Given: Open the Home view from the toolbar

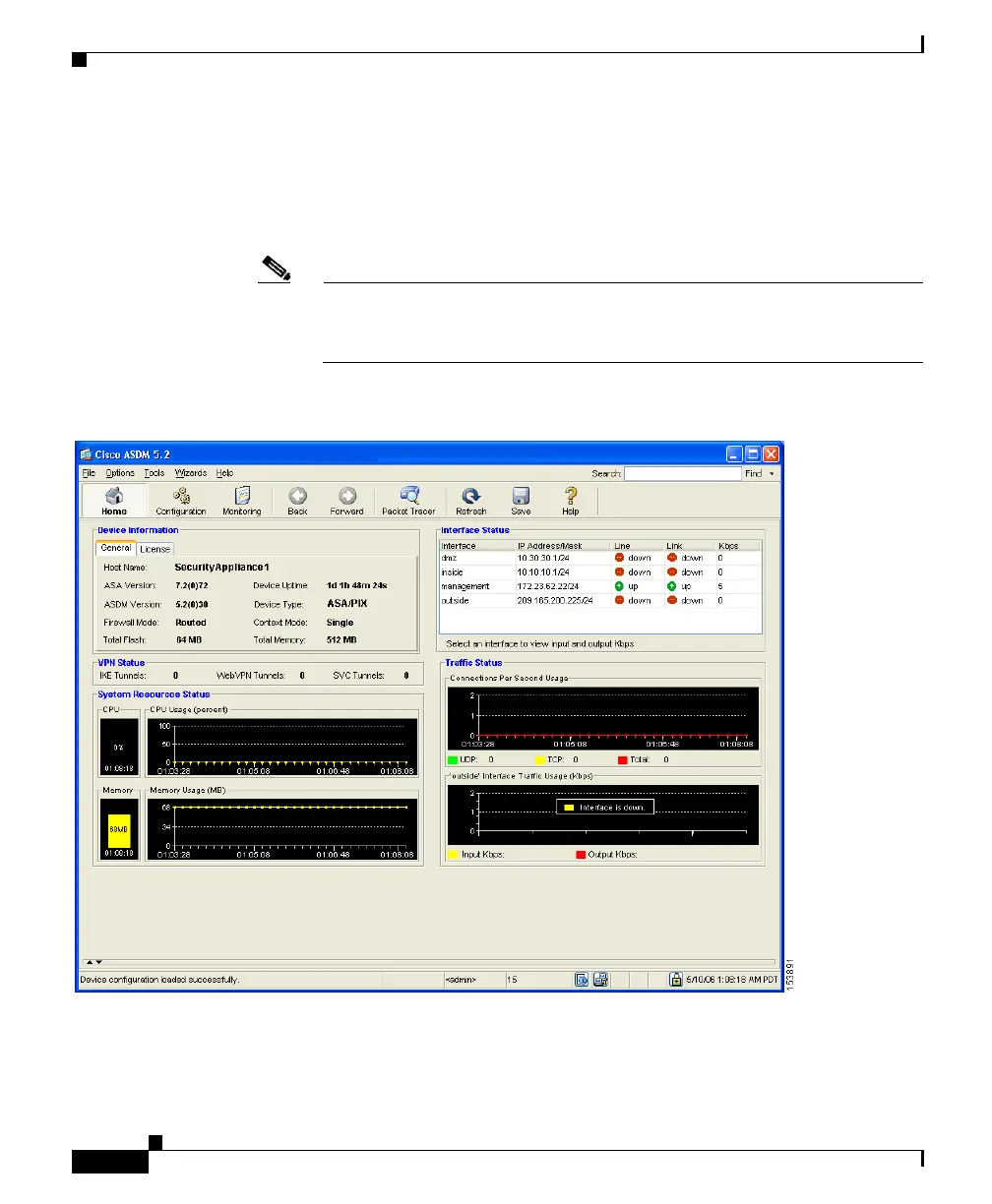Looking at the screenshot, I should coord(114,501).
